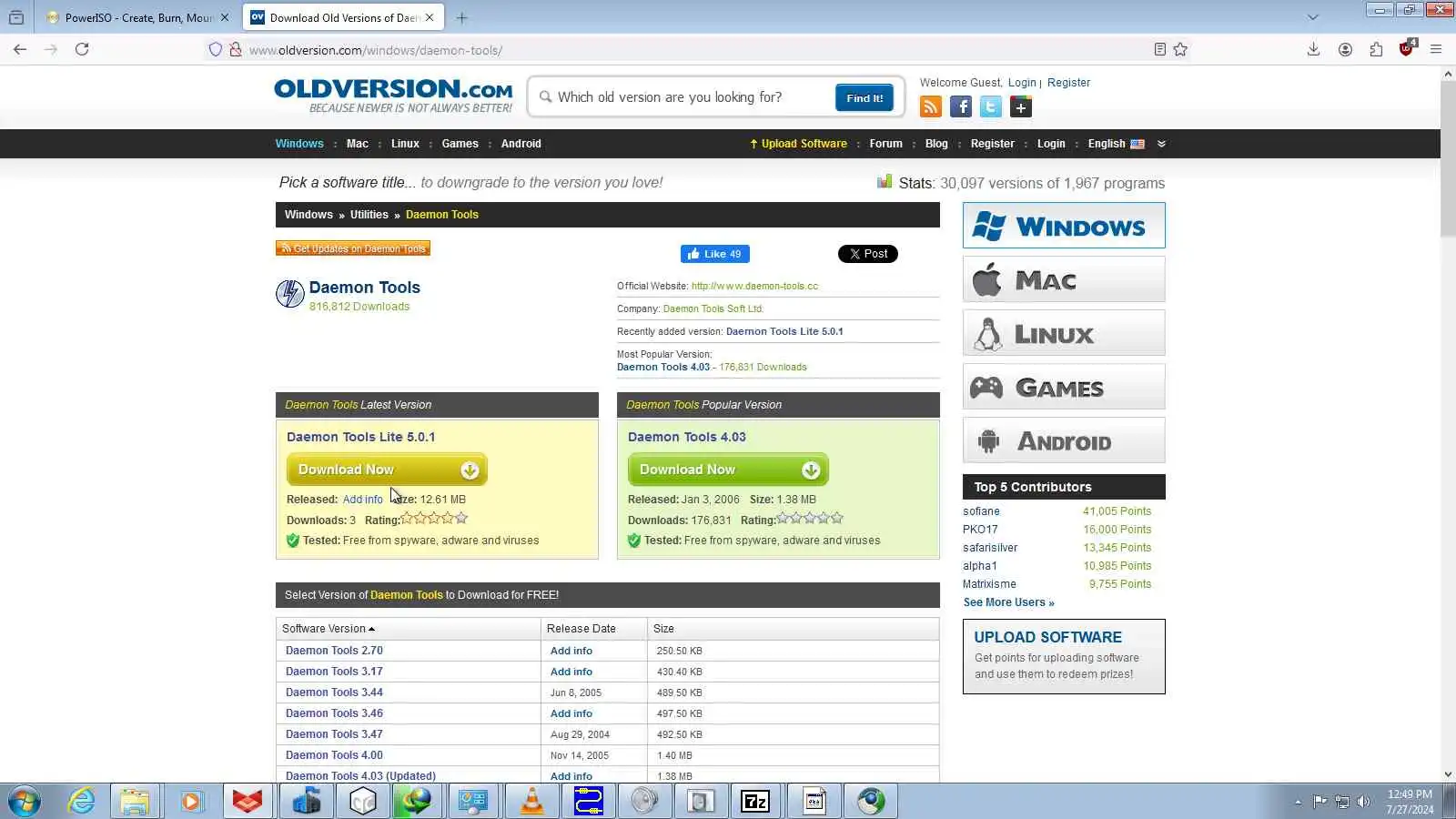Image resolution: width=1456 pixels, height=819 pixels.
Task: Reload the page with refresh icon
Action: (82, 49)
